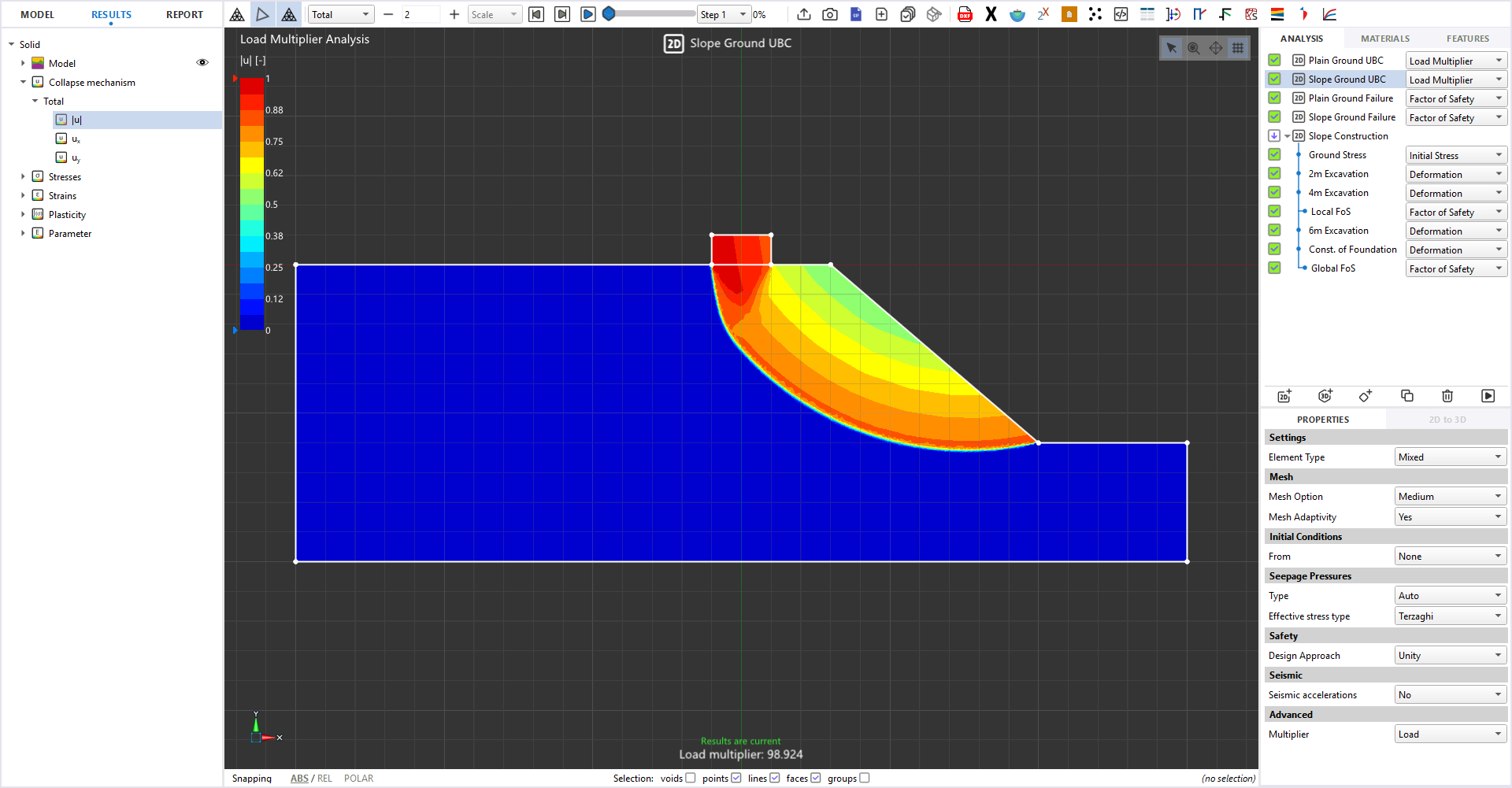Switch to the MODEL tab

coord(37,14)
